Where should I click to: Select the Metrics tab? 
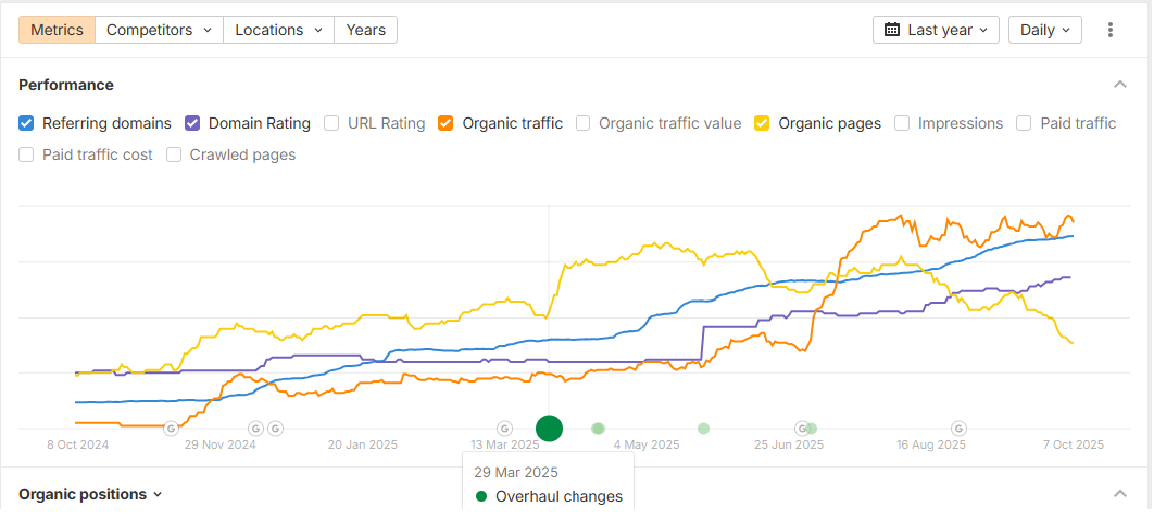coord(57,30)
